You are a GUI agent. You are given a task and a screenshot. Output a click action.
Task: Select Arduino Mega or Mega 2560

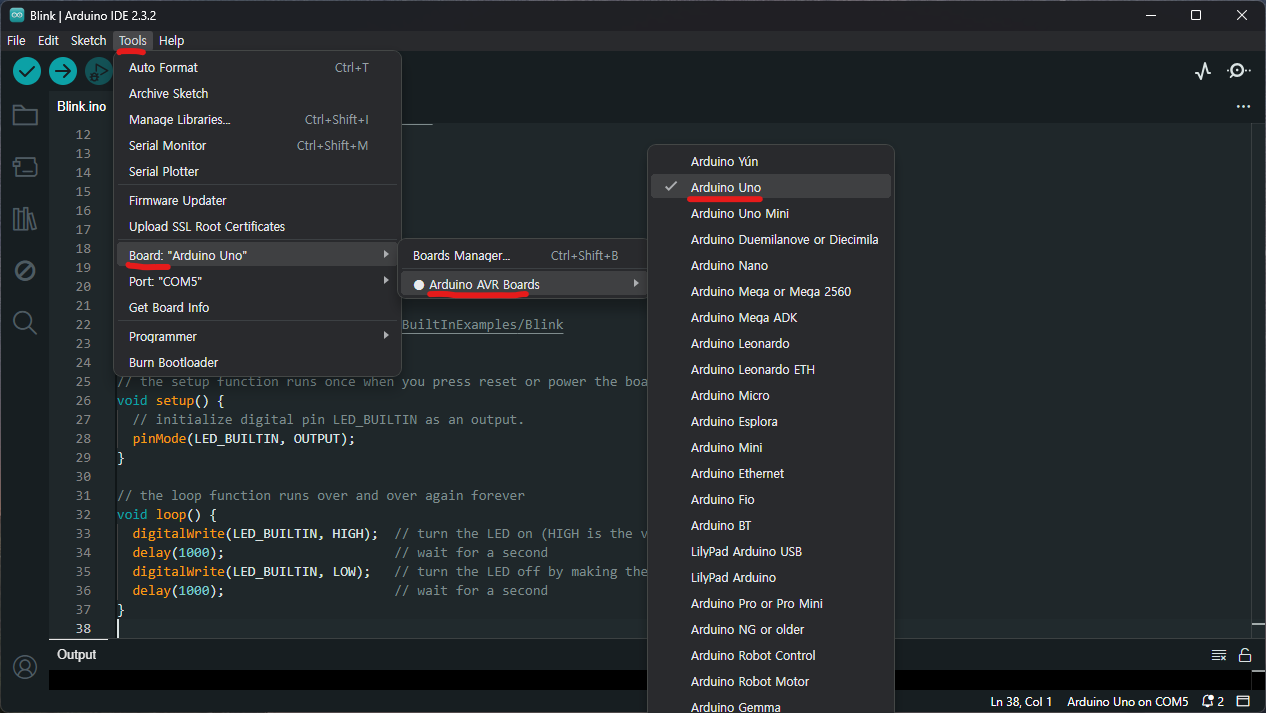coord(771,291)
